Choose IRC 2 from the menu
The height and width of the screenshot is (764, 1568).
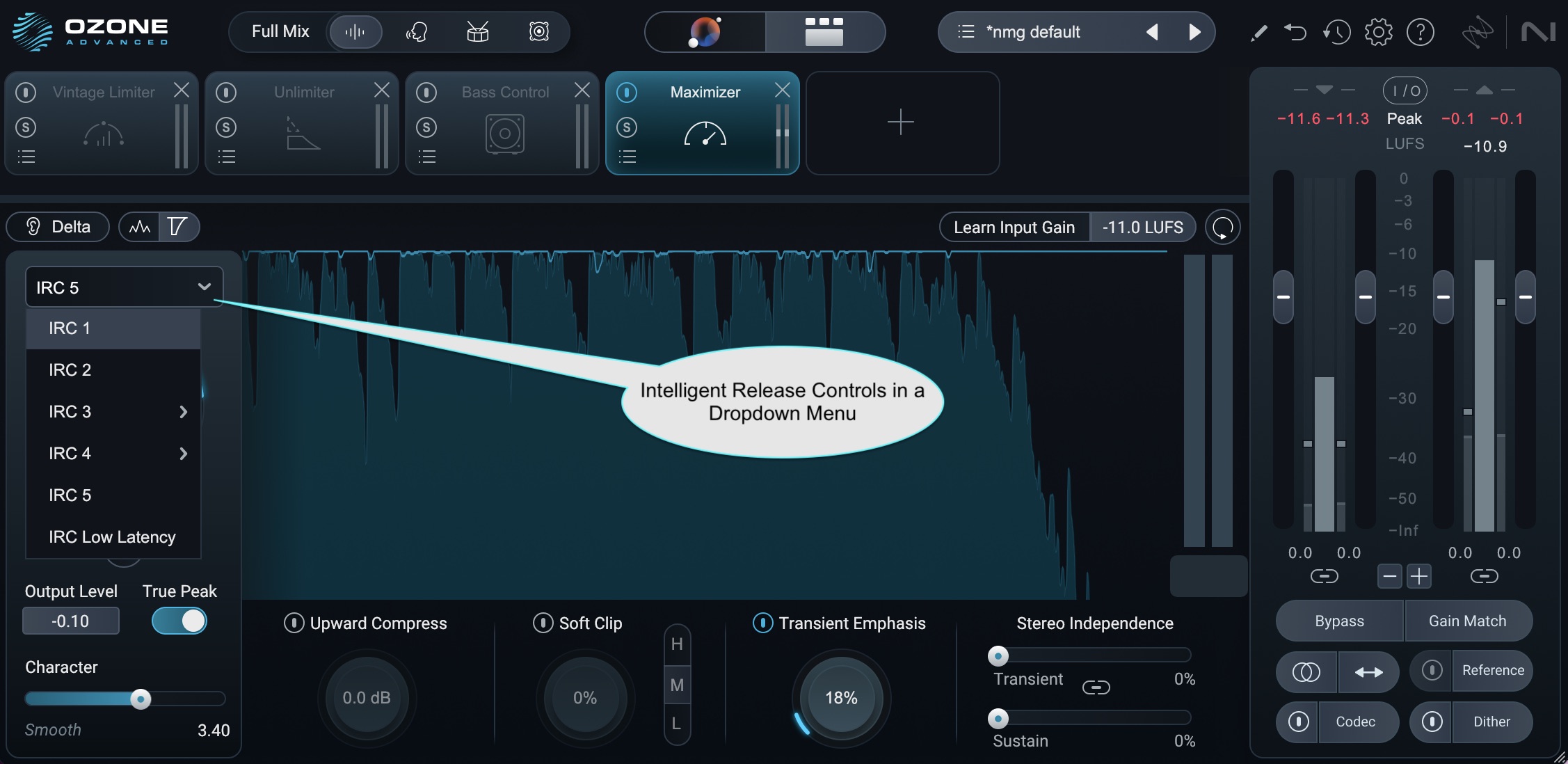point(113,370)
